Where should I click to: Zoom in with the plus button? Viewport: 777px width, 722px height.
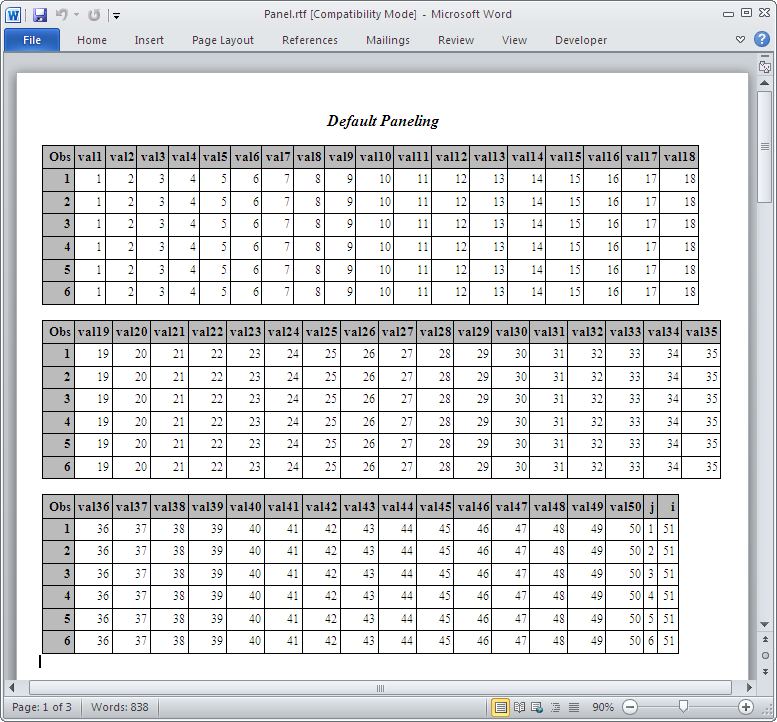click(746, 707)
